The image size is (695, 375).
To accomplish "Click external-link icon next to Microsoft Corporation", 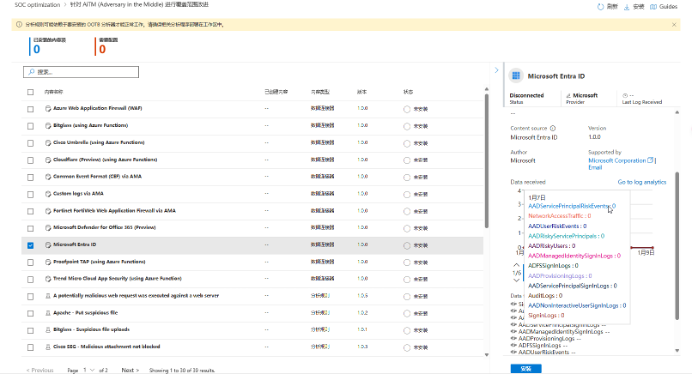I will 650,160.
